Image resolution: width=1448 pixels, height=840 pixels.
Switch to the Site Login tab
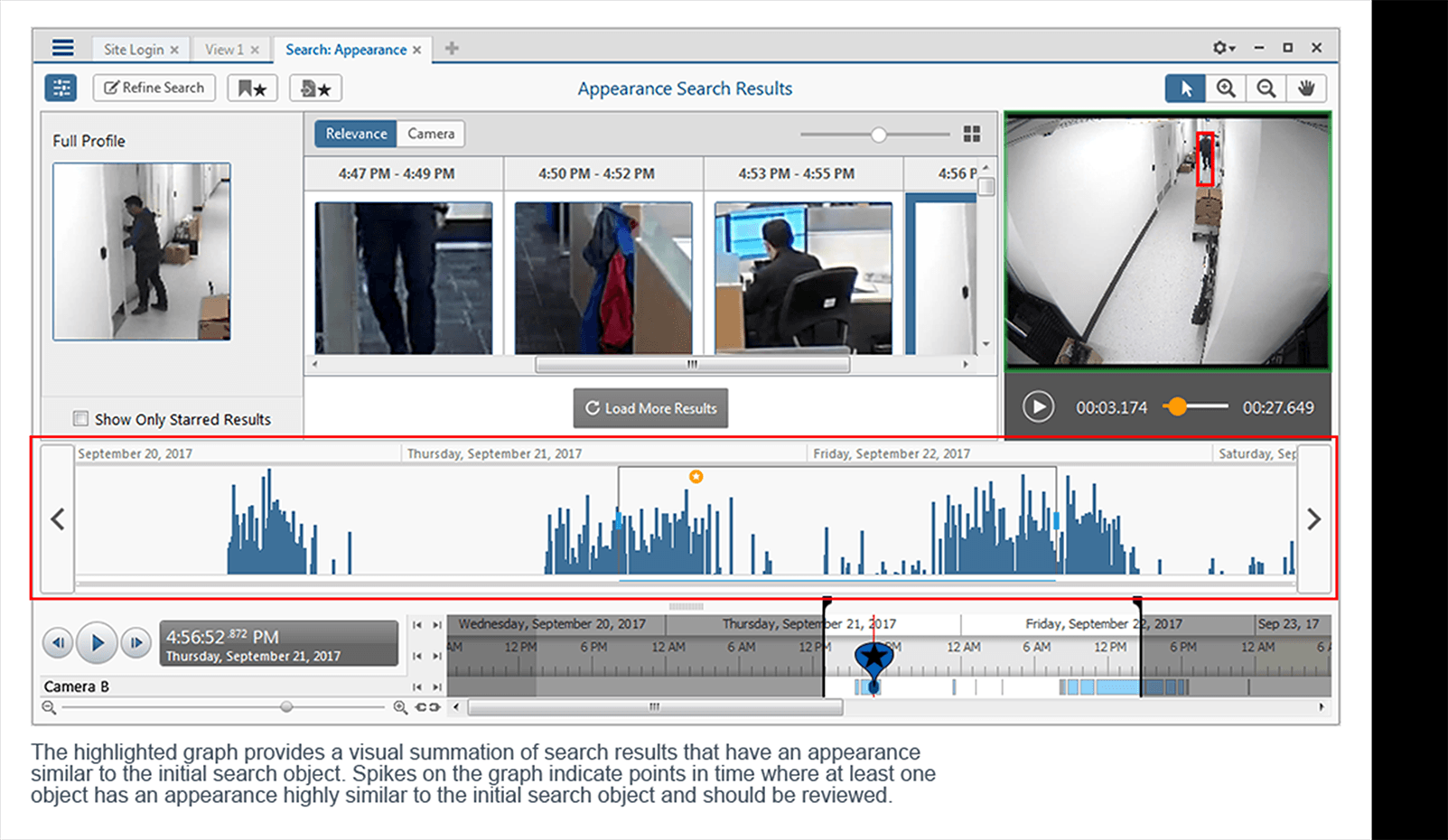coord(134,50)
